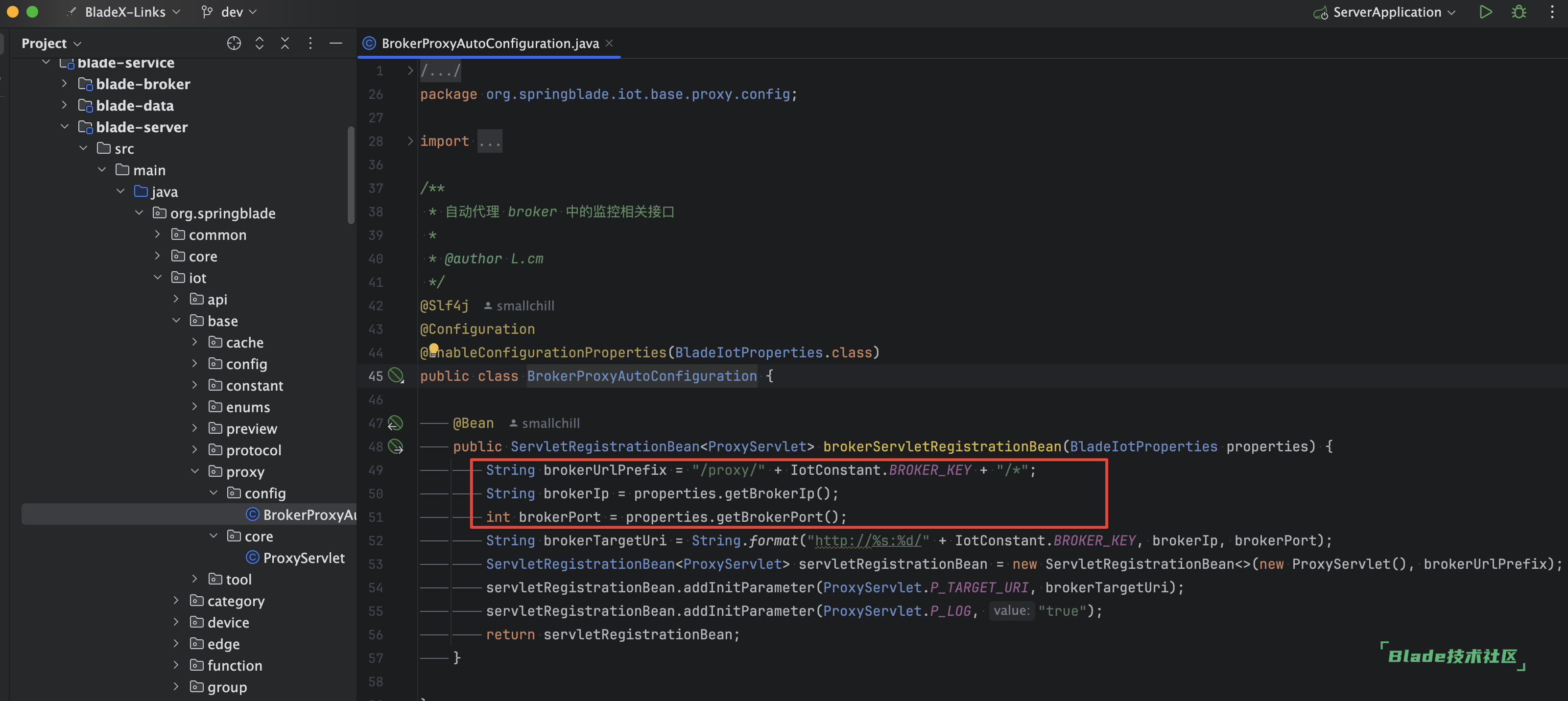Click the gutter icon on line 48
1568x701 pixels.
396,446
